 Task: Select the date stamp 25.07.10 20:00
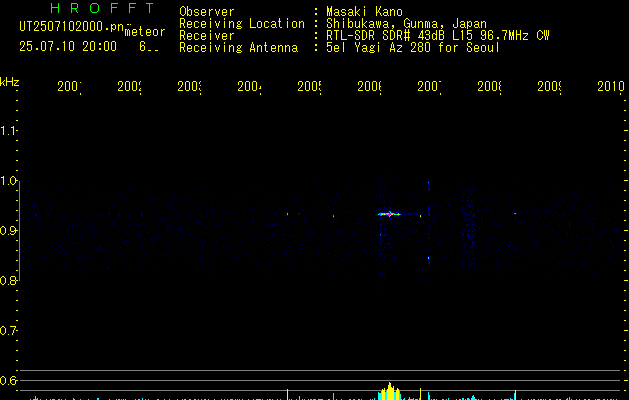click(x=68, y=47)
